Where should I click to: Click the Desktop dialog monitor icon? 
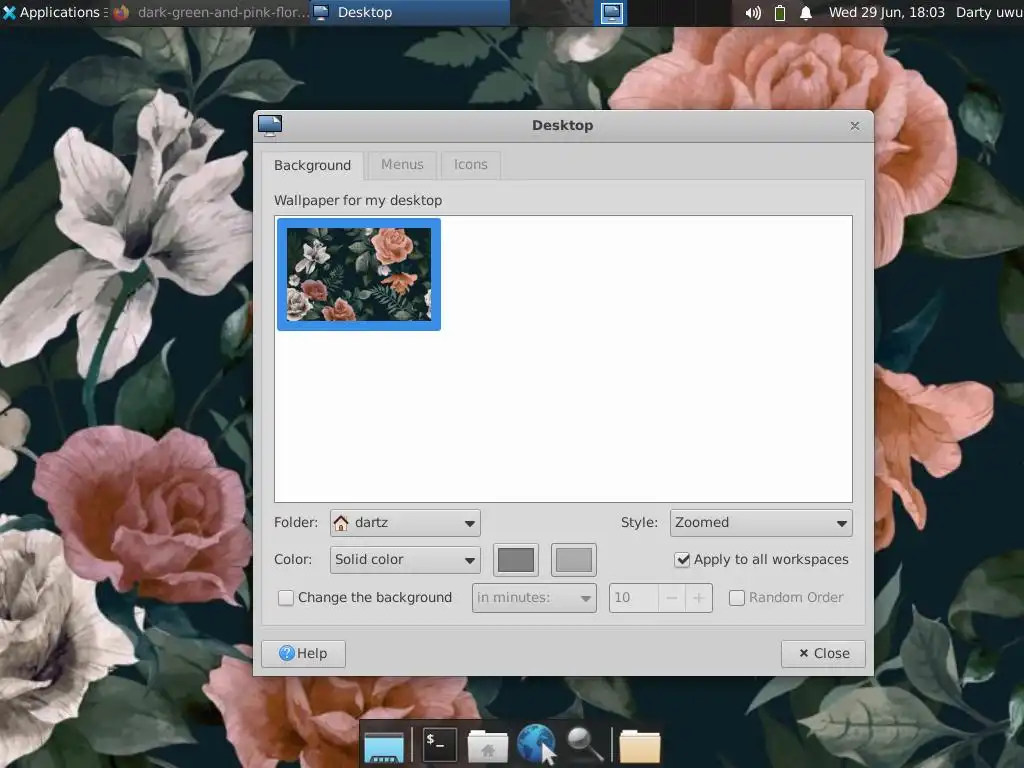pyautogui.click(x=270, y=125)
